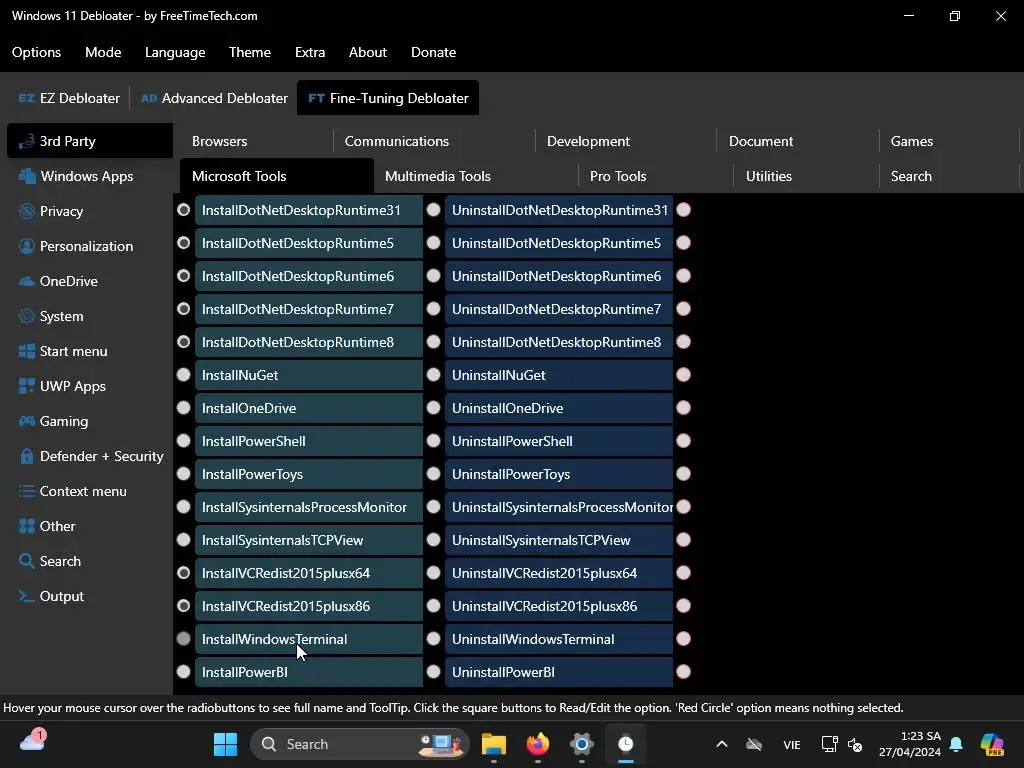Click the InstallPowerBI button
The height and width of the screenshot is (768, 1024).
[x=309, y=672]
